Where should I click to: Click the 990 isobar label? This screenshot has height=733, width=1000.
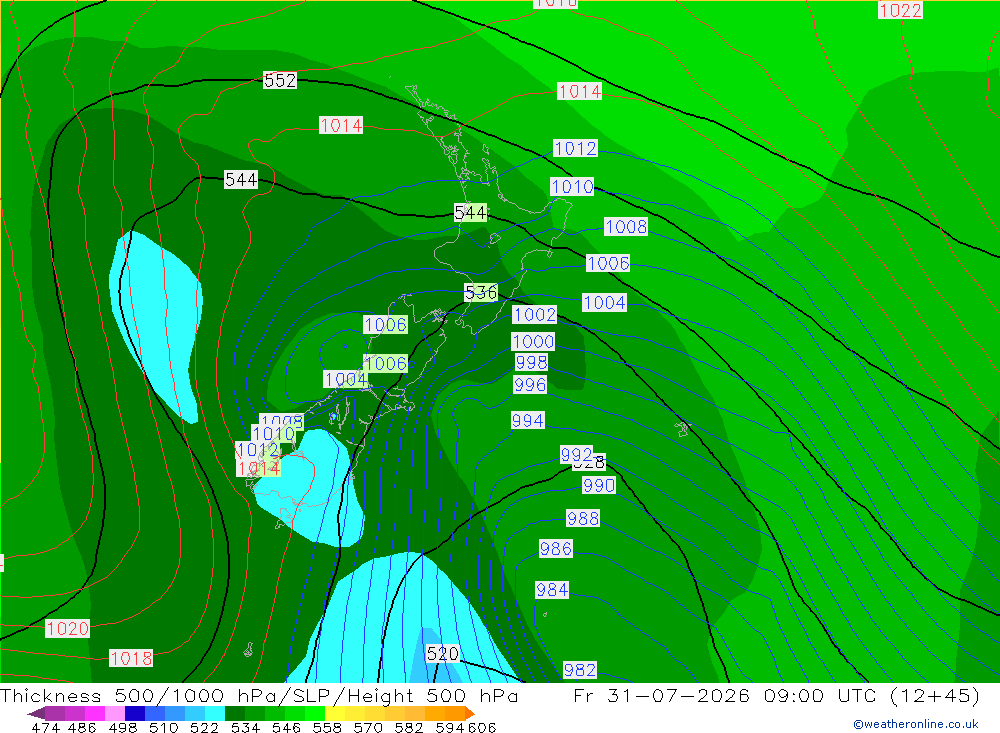[x=599, y=485]
